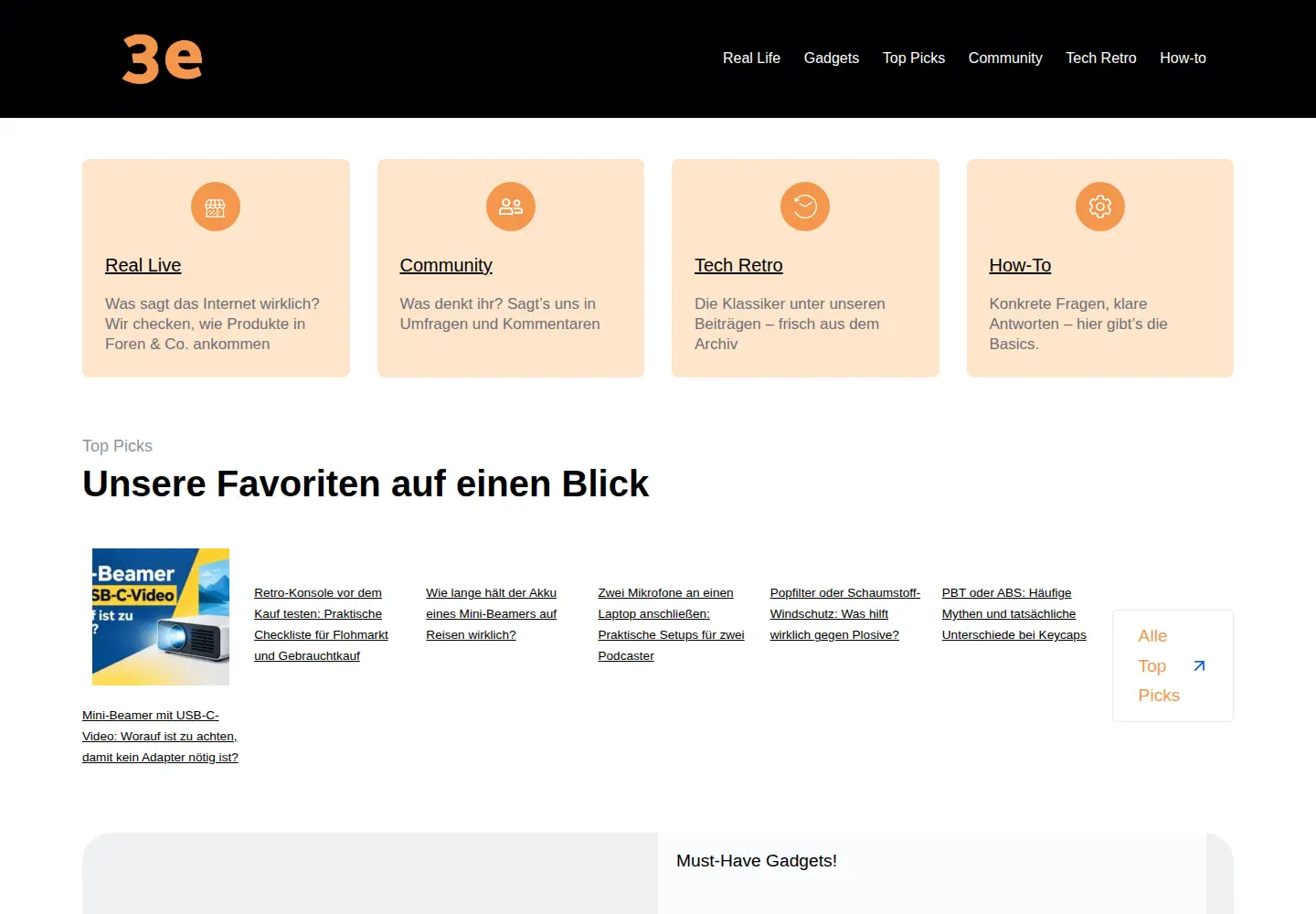Open Top Picks in the navigation bar
This screenshot has width=1316, height=914.
(x=914, y=58)
